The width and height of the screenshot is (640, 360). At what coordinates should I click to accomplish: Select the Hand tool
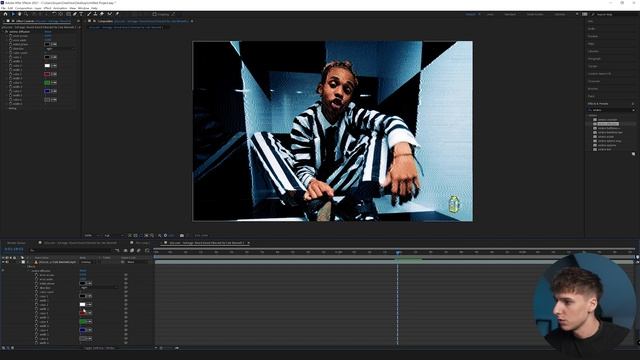(19, 14)
